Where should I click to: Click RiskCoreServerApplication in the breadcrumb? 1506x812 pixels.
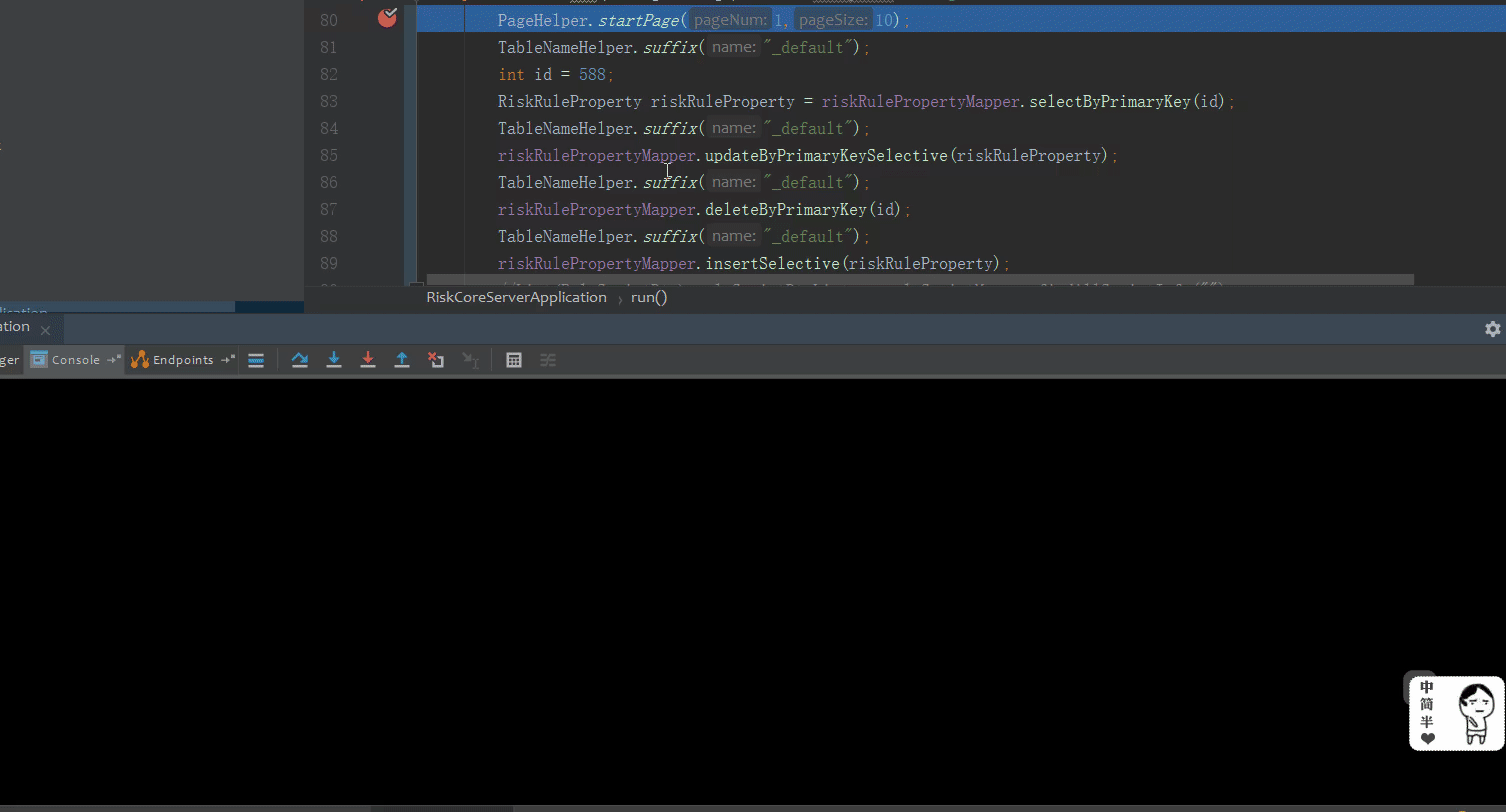pyautogui.click(x=516, y=297)
